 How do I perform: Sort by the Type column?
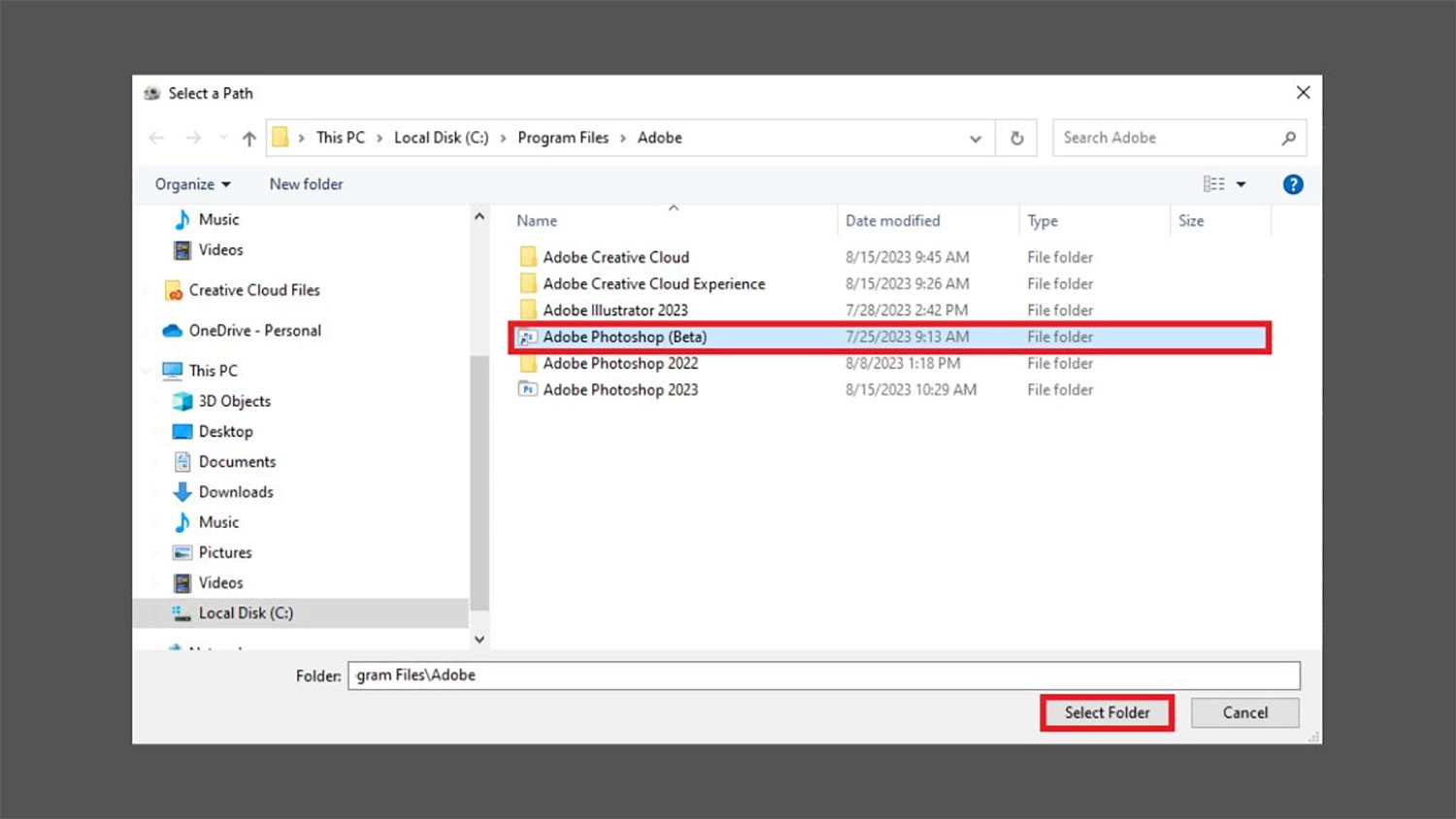pos(1042,221)
